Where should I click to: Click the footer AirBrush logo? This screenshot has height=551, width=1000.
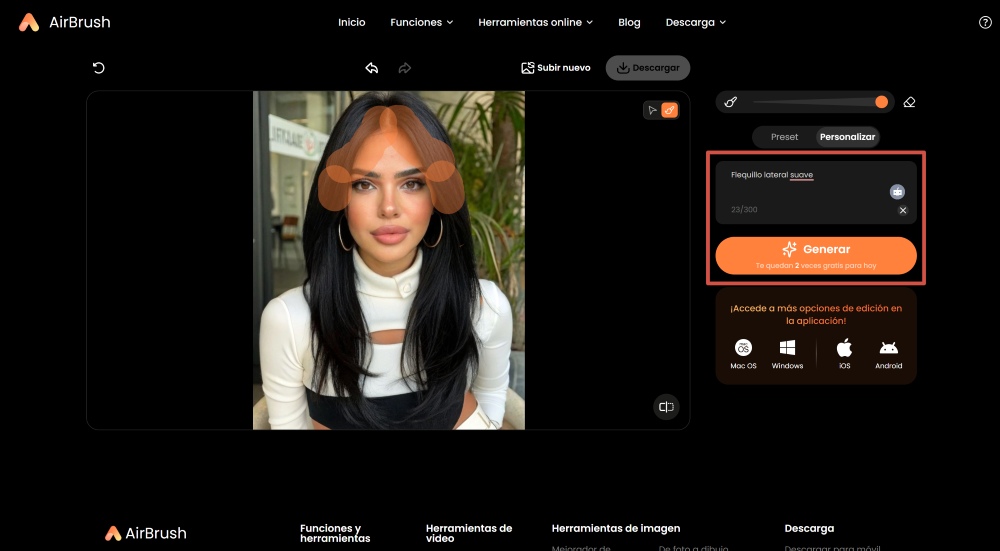pyautogui.click(x=146, y=533)
